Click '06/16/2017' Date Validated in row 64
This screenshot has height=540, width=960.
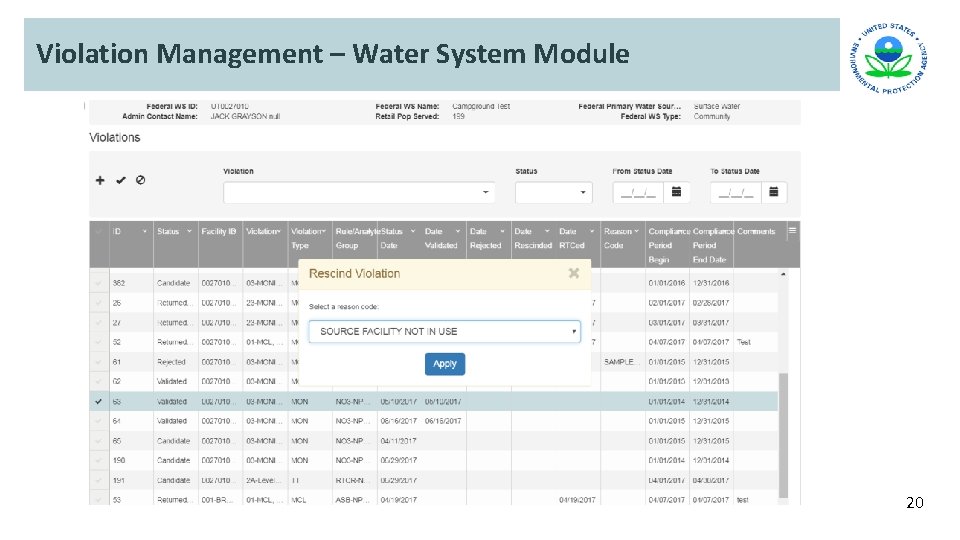pyautogui.click(x=443, y=421)
